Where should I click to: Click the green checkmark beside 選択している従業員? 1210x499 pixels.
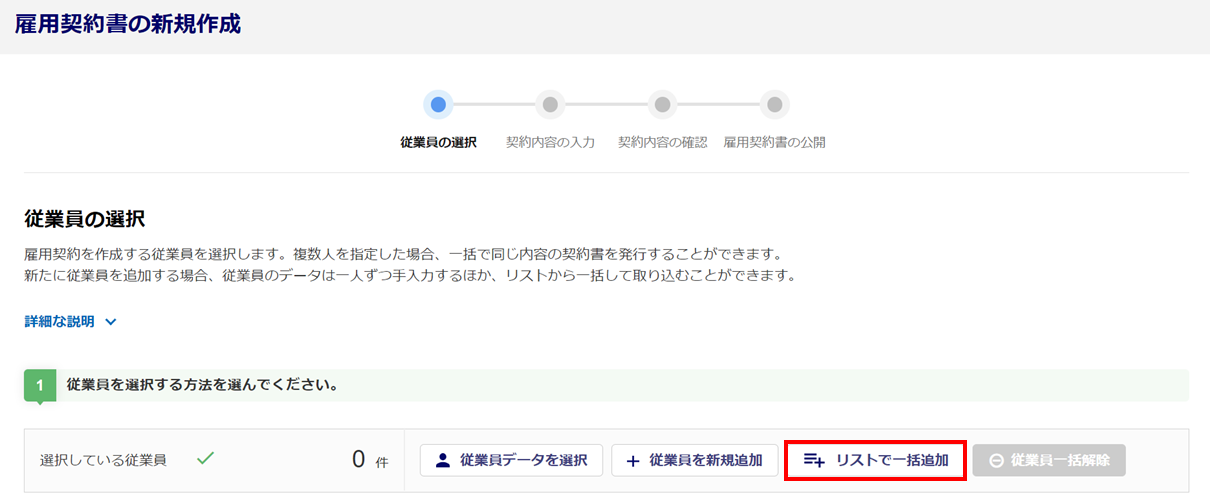205,459
